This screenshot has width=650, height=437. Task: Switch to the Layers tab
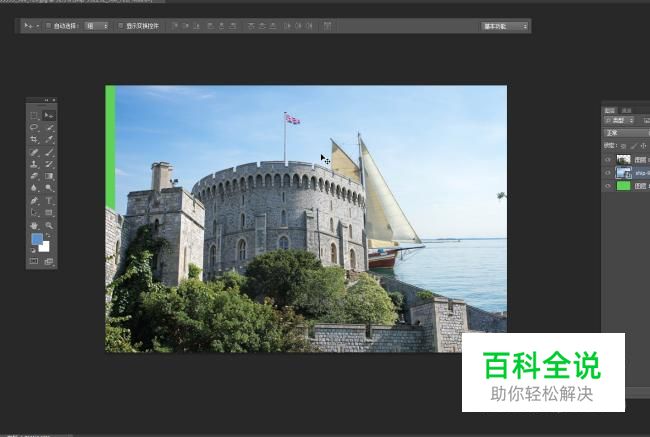pos(609,110)
